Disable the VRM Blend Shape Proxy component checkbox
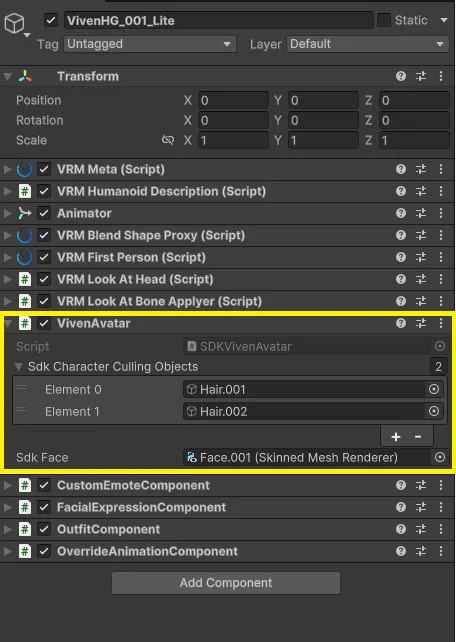456x642 pixels. coord(44,235)
